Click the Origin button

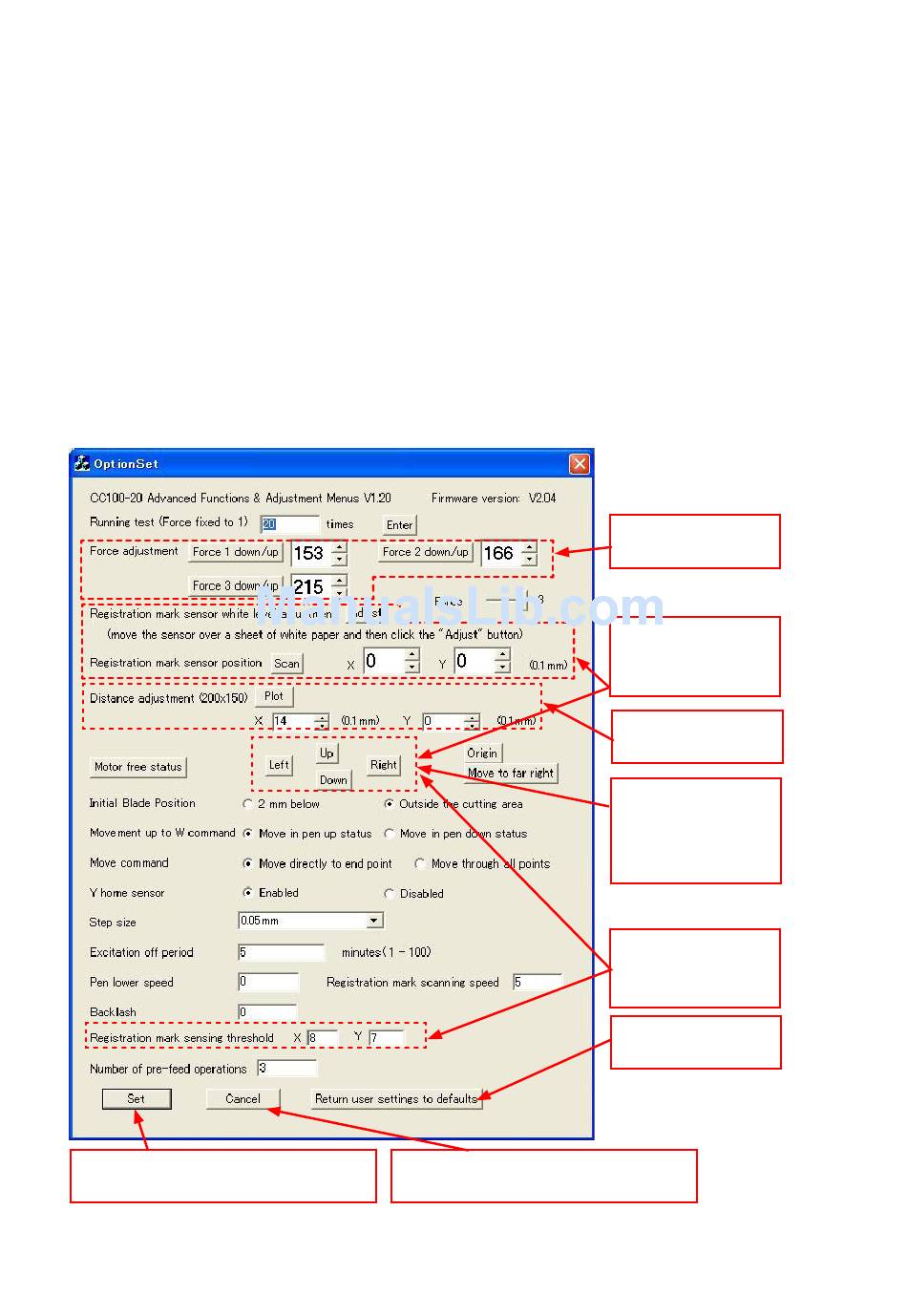pyautogui.click(x=482, y=753)
